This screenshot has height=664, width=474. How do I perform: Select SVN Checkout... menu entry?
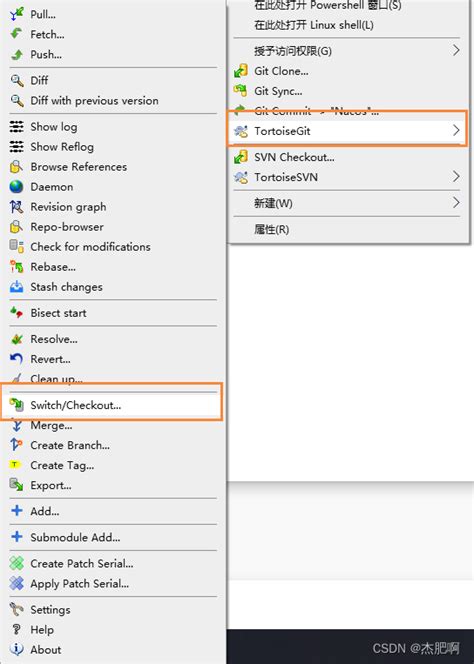(294, 157)
